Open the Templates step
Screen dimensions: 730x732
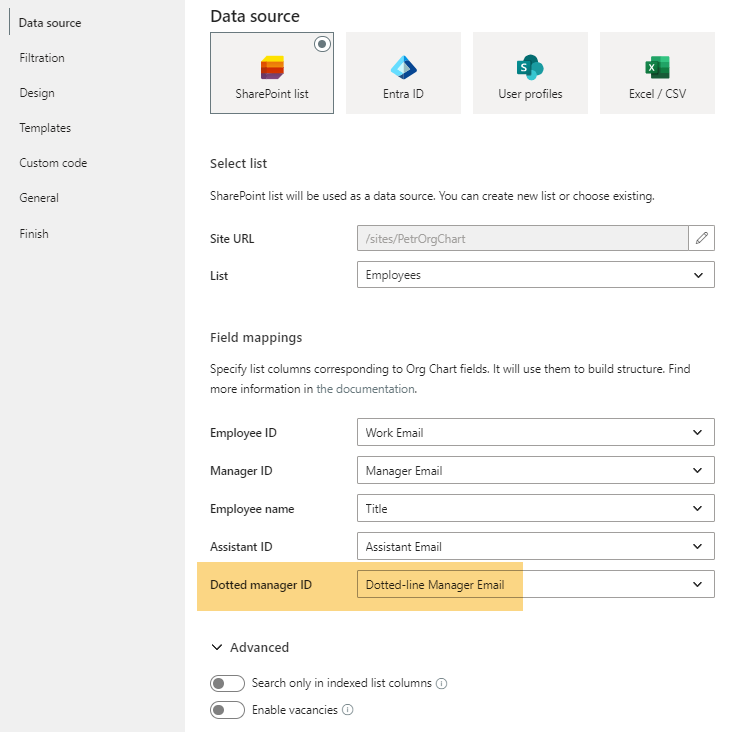point(45,128)
